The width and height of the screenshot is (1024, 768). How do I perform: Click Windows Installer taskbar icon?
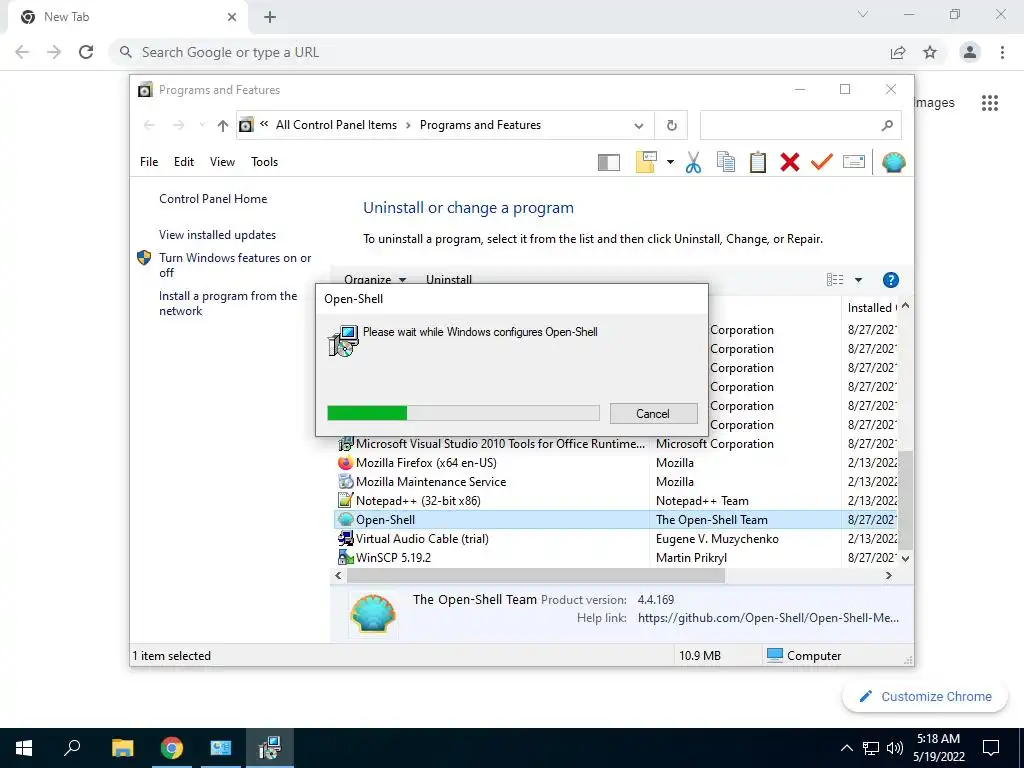[x=269, y=748]
